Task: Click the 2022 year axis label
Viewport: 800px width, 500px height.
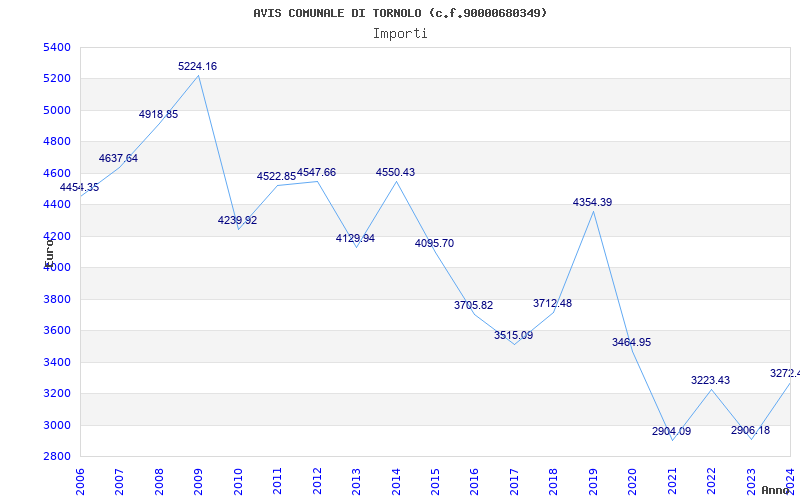Action: click(x=711, y=482)
